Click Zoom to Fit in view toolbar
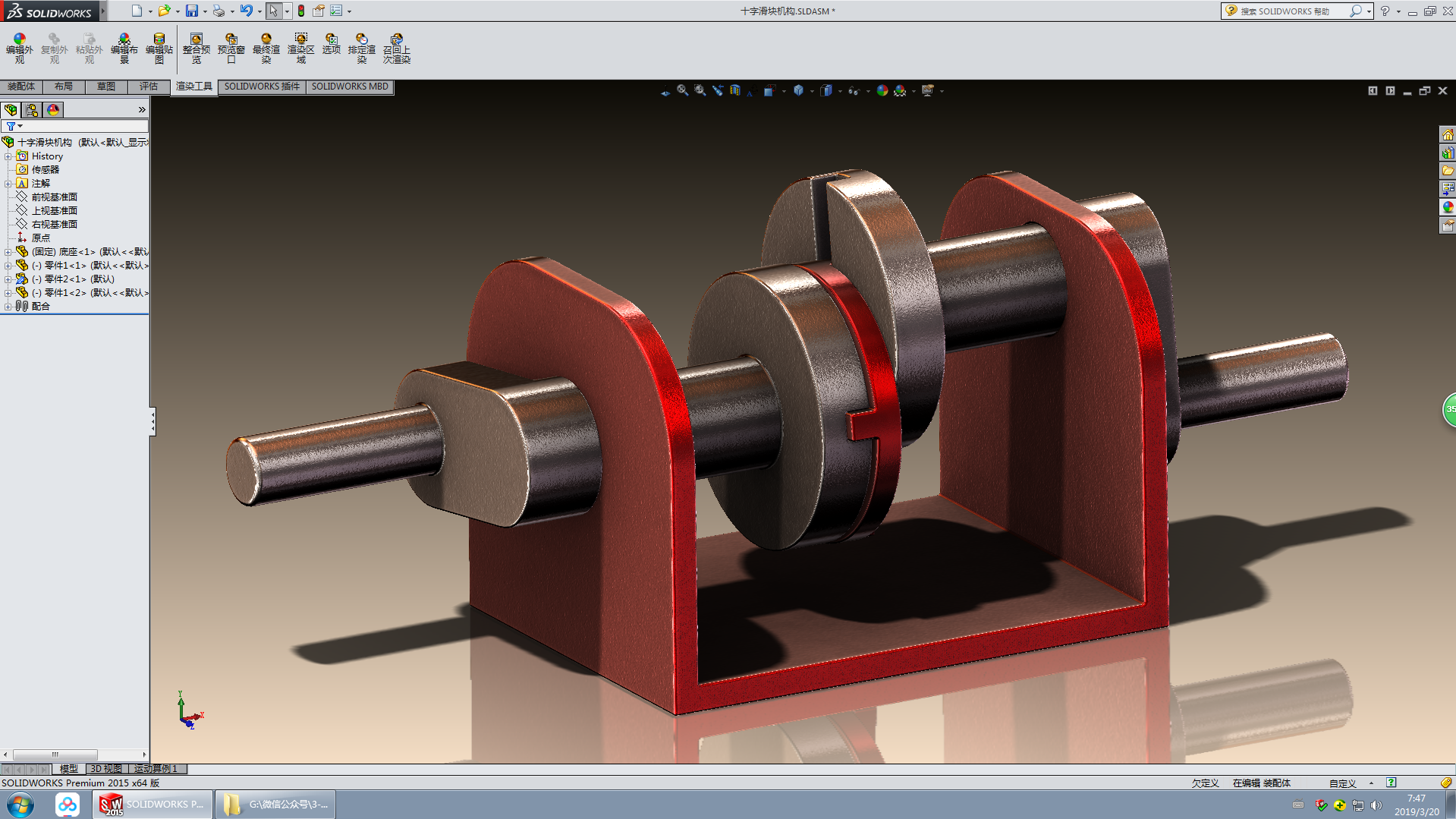The height and width of the screenshot is (819, 1456). coord(683,90)
